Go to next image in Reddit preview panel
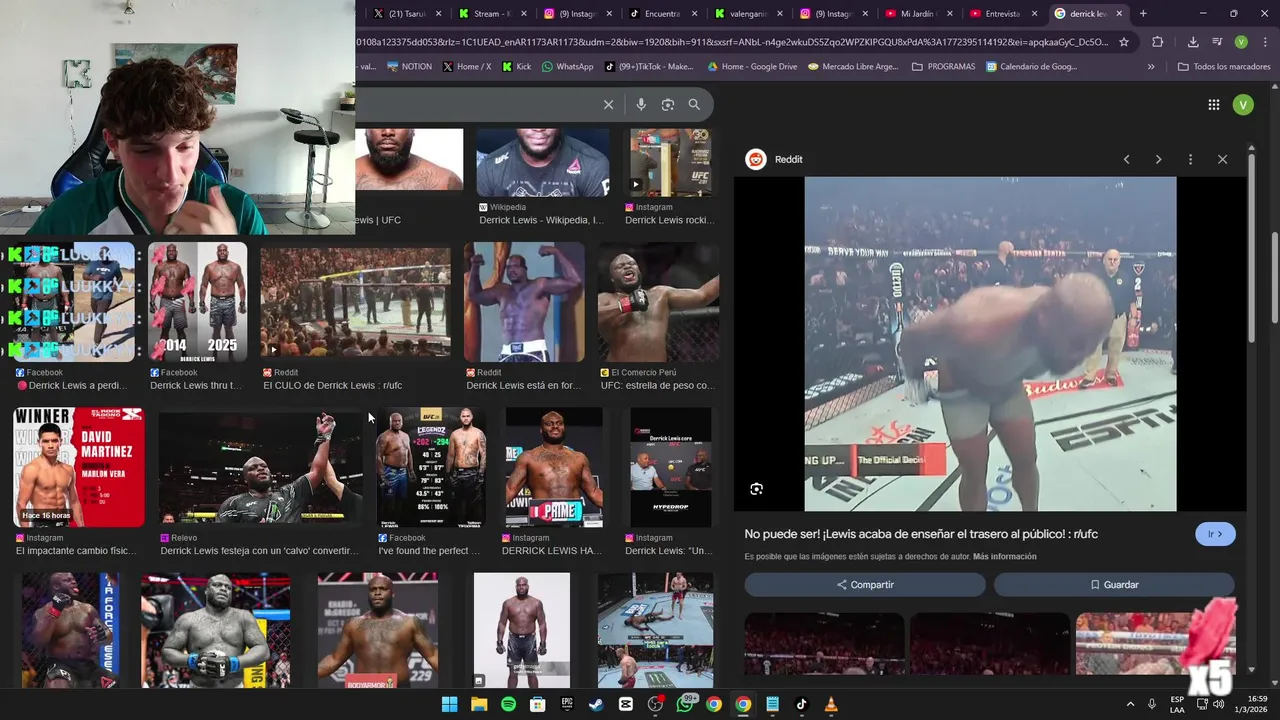 tap(1158, 159)
